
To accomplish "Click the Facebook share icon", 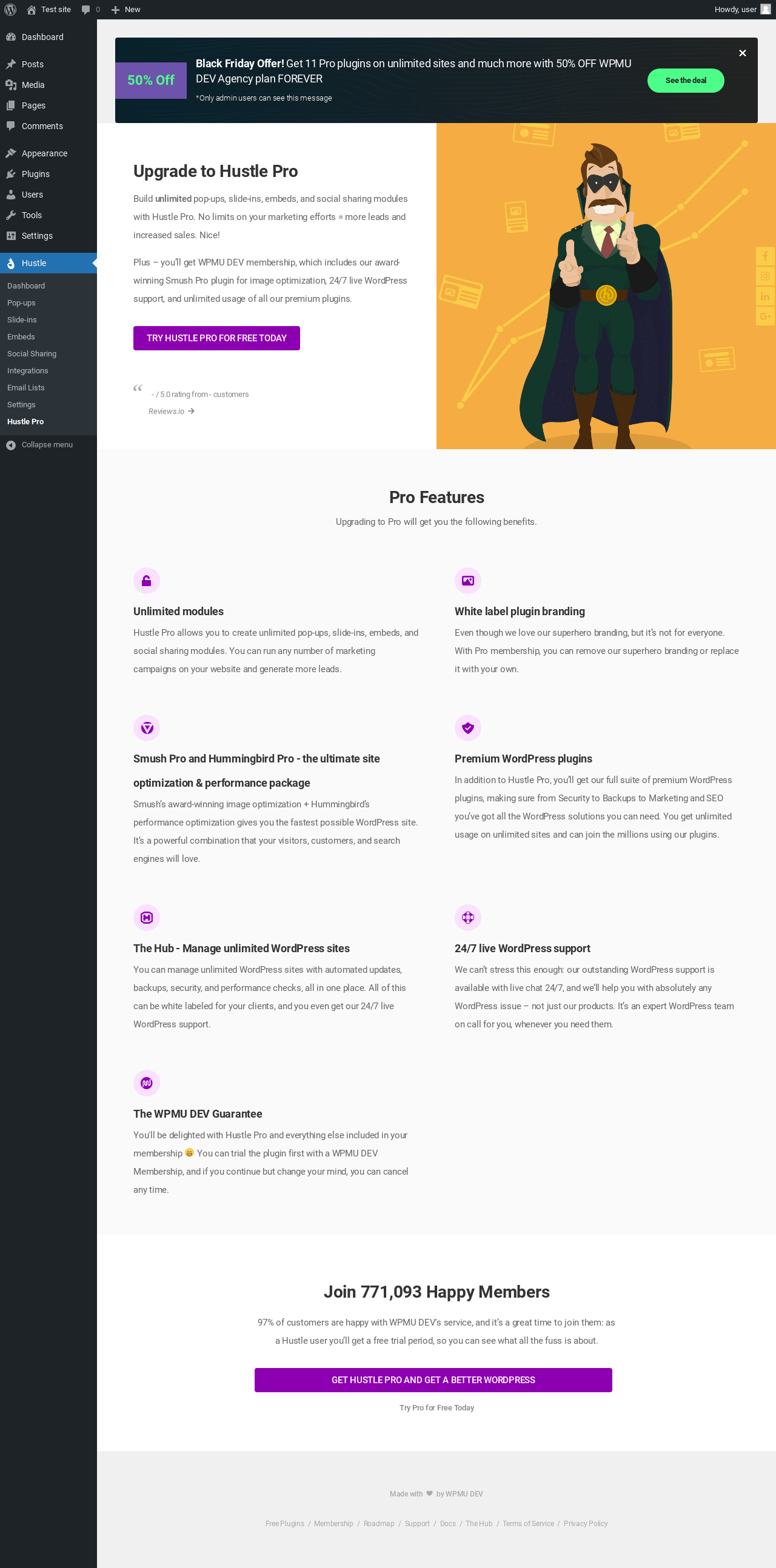I will click(x=765, y=256).
